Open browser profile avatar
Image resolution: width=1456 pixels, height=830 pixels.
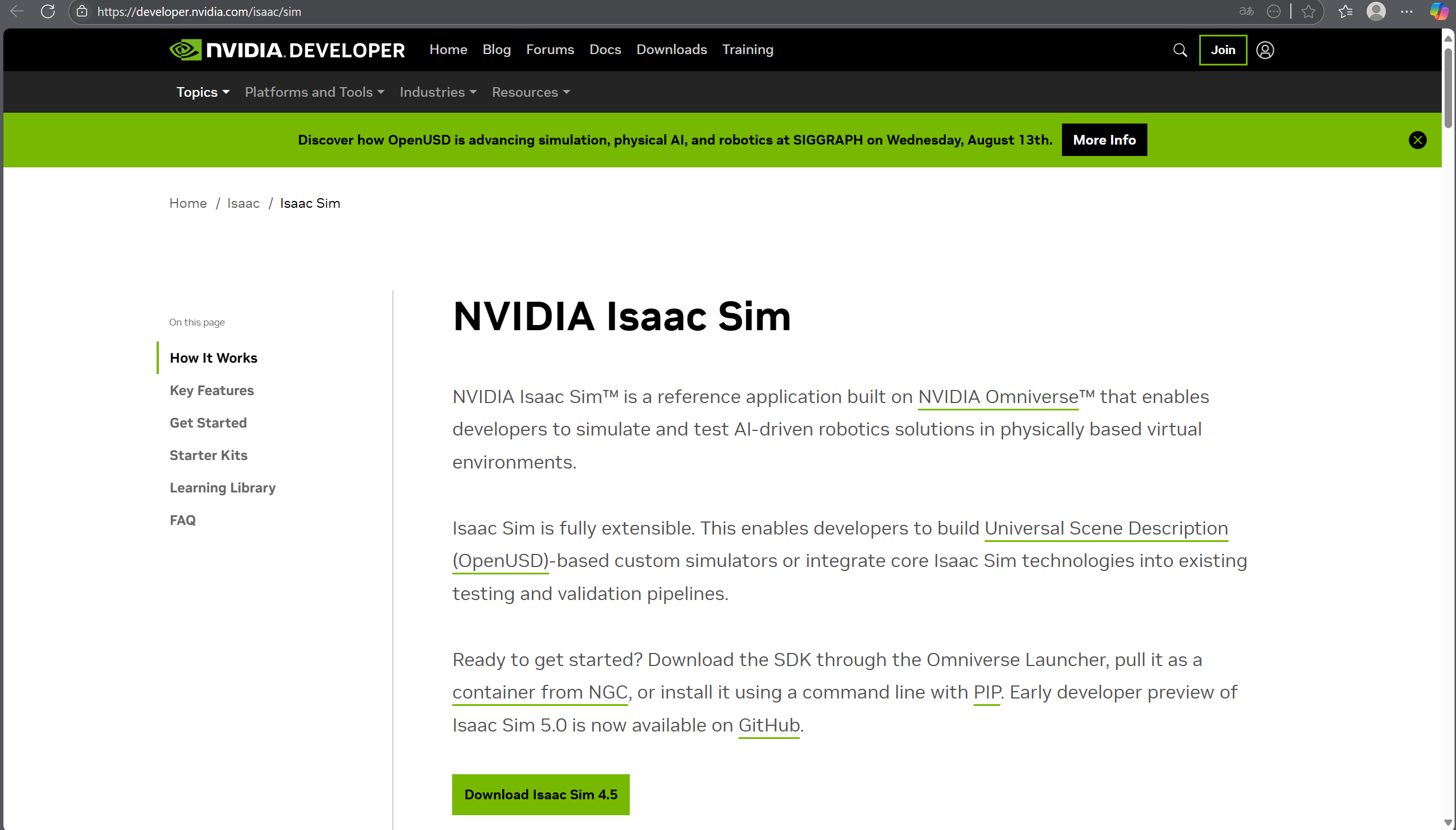pos(1376,11)
